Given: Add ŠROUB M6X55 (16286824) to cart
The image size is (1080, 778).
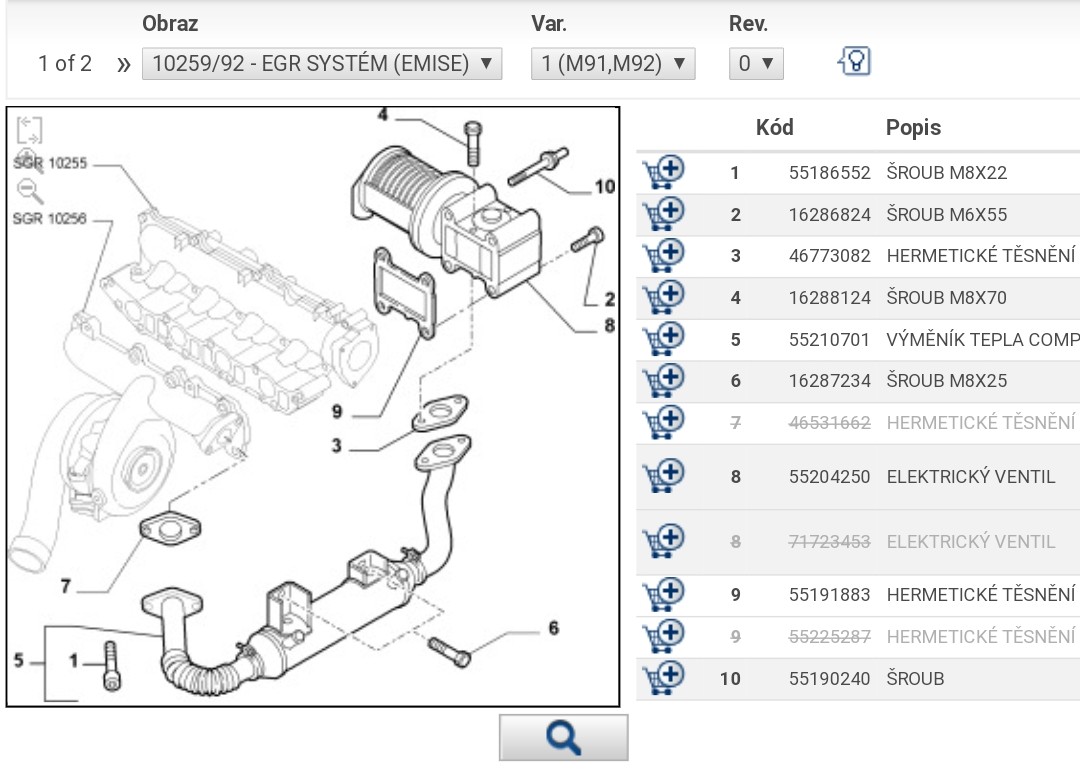Looking at the screenshot, I should pos(663,214).
